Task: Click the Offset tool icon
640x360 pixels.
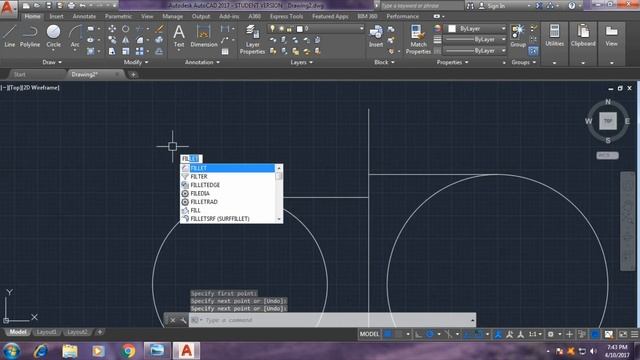Action: [x=159, y=51]
